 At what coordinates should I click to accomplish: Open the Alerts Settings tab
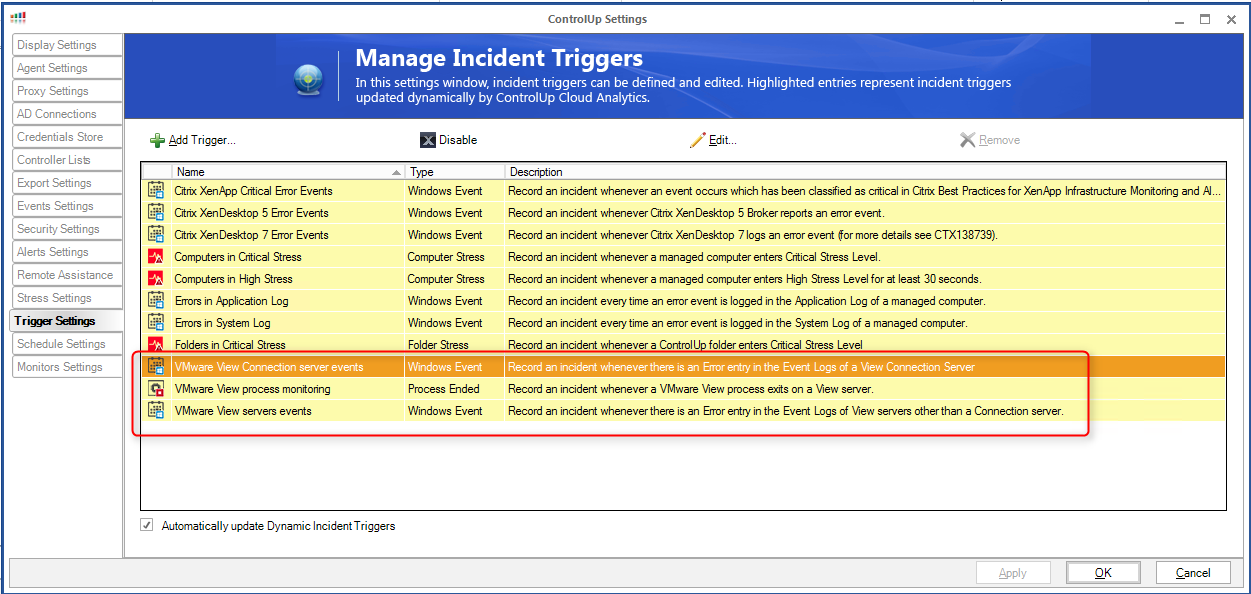(x=67, y=252)
